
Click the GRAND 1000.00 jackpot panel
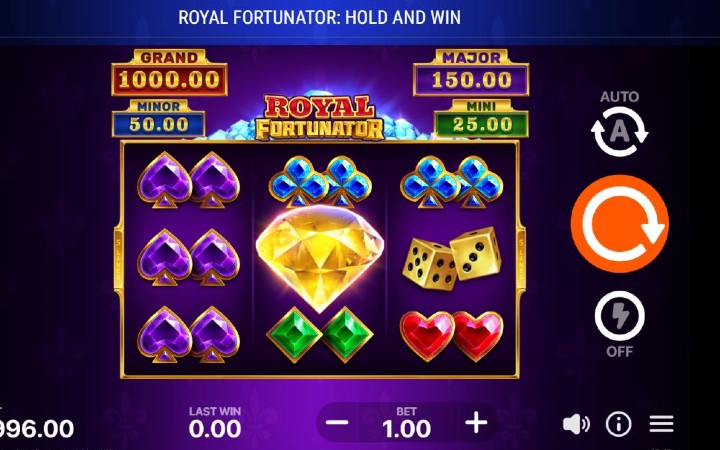coord(169,73)
